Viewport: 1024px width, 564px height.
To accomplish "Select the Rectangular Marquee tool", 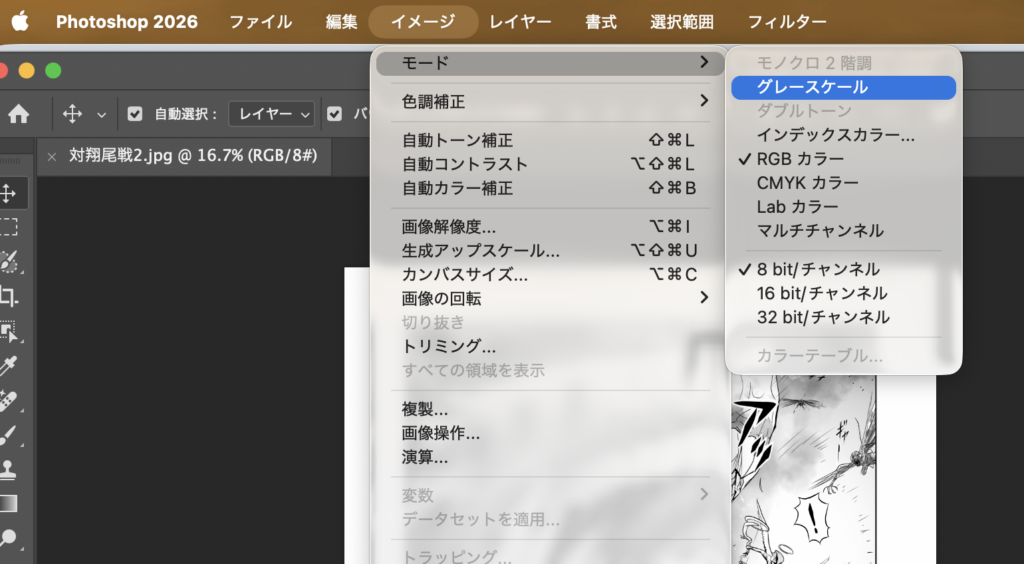I will coord(9,227).
